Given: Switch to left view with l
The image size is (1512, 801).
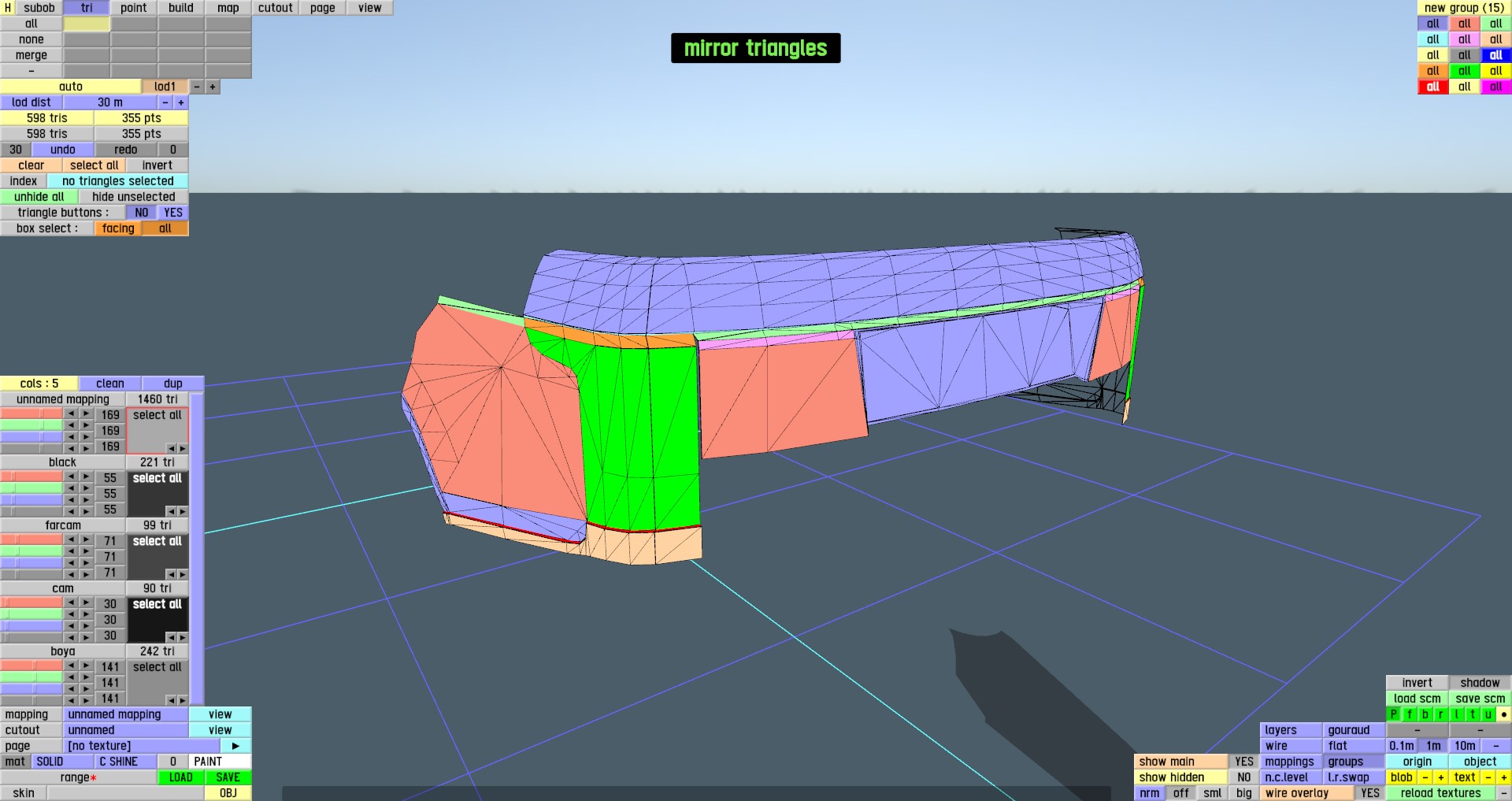Looking at the screenshot, I should [x=1457, y=714].
